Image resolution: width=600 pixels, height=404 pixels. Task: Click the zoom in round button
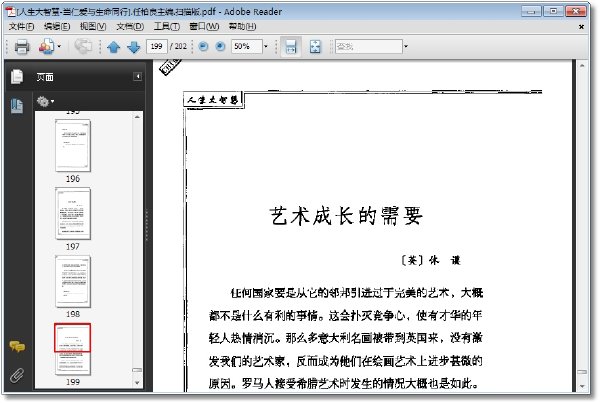220,47
